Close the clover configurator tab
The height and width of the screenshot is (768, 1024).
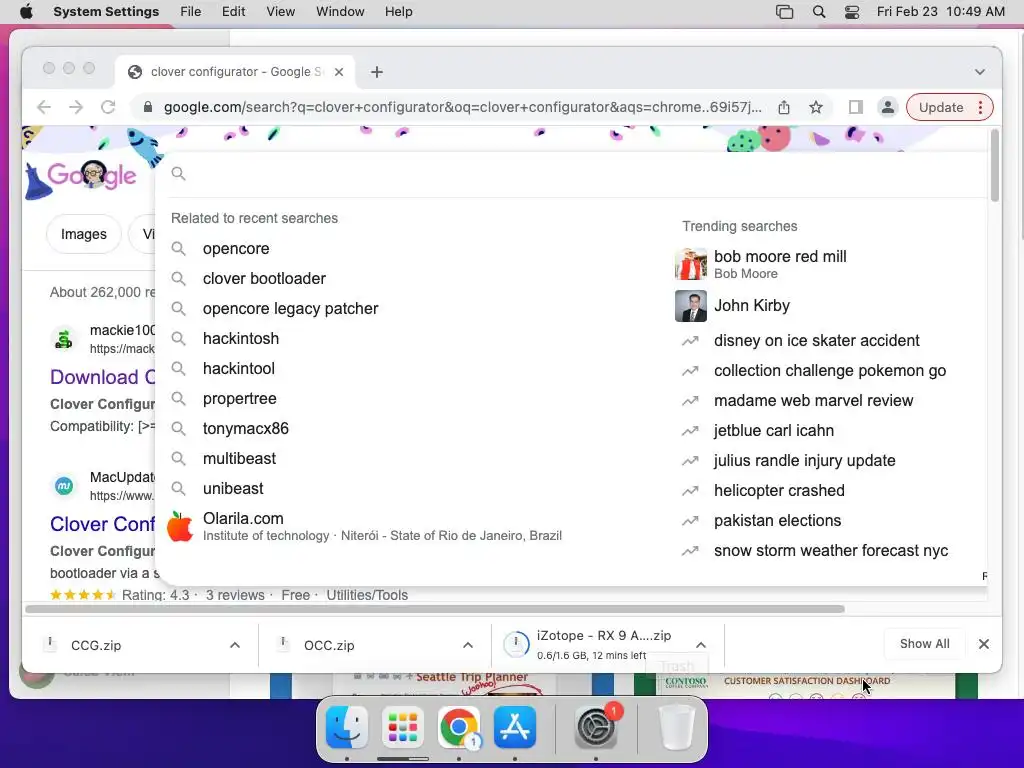coord(339,72)
